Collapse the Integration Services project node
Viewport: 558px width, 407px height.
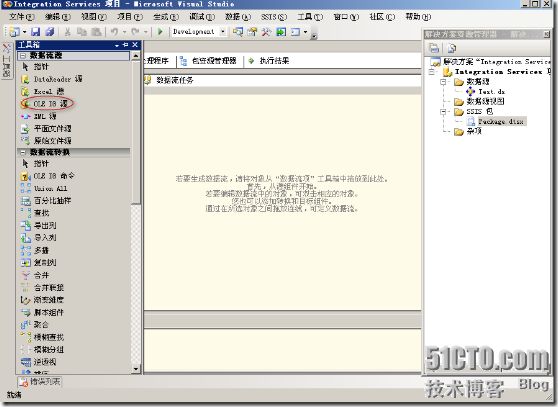(x=432, y=72)
